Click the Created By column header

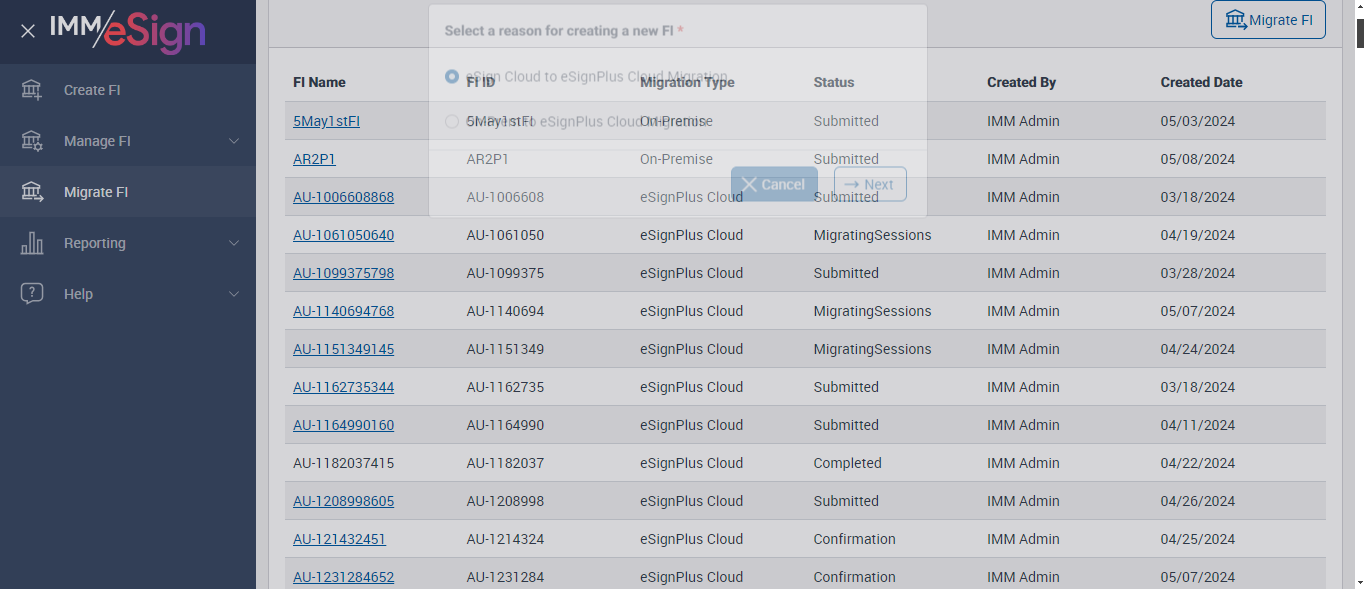[1021, 82]
